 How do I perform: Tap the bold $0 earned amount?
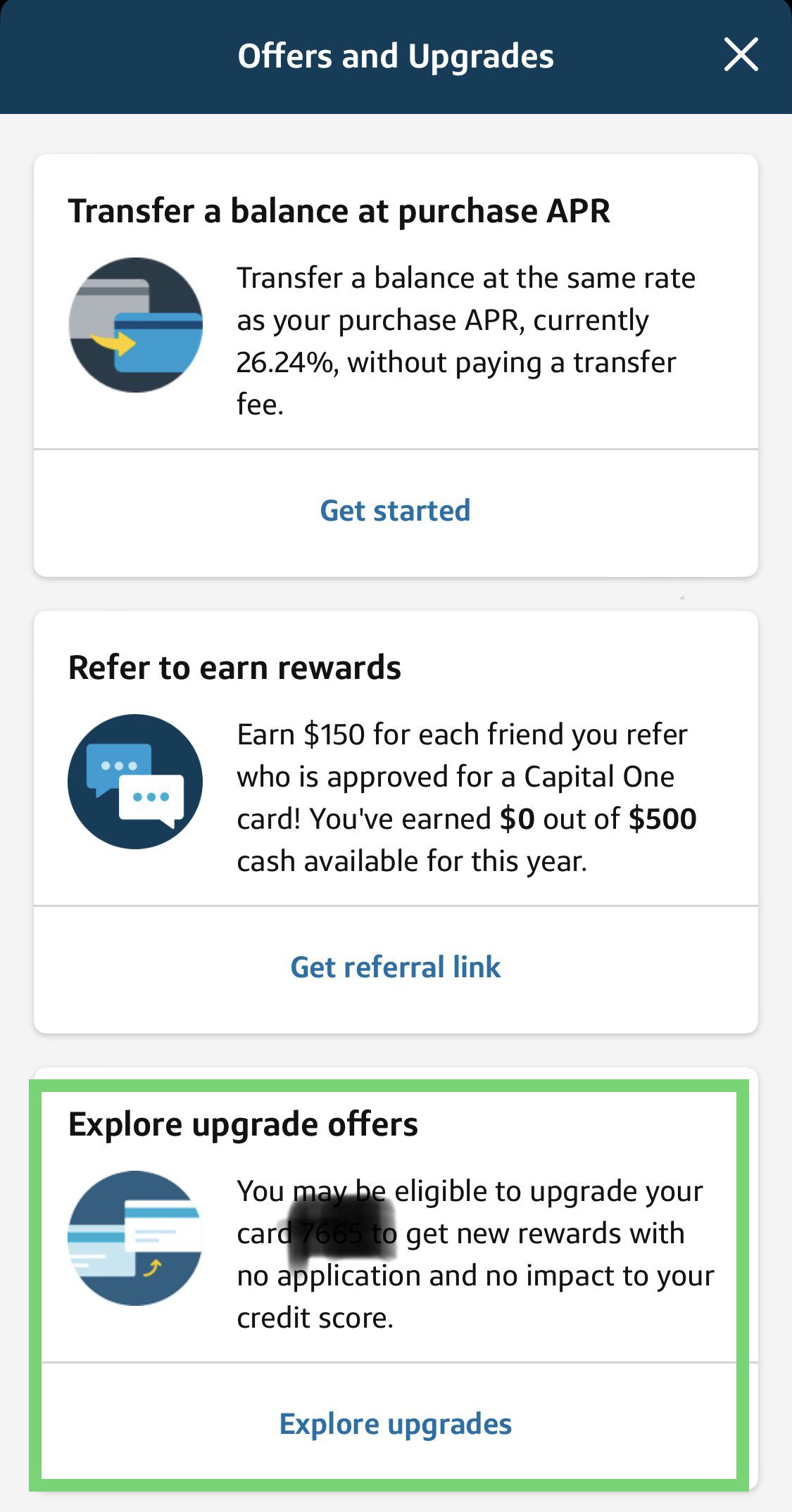517,820
